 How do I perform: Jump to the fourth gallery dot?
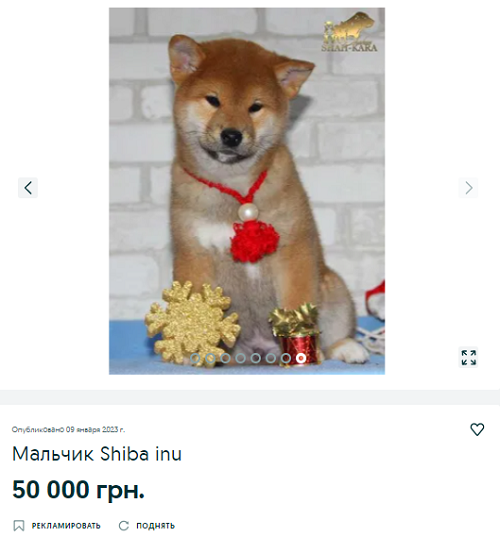coord(240,358)
